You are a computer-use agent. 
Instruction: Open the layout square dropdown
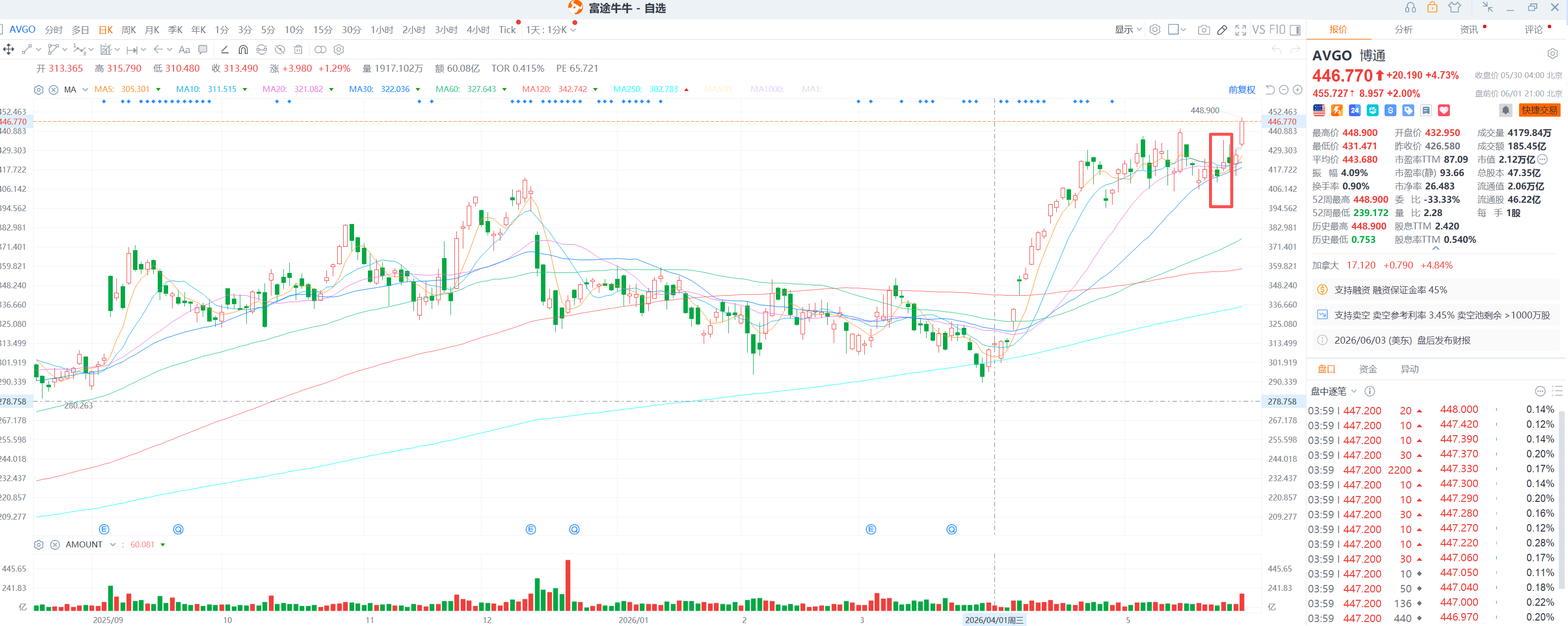1177,30
